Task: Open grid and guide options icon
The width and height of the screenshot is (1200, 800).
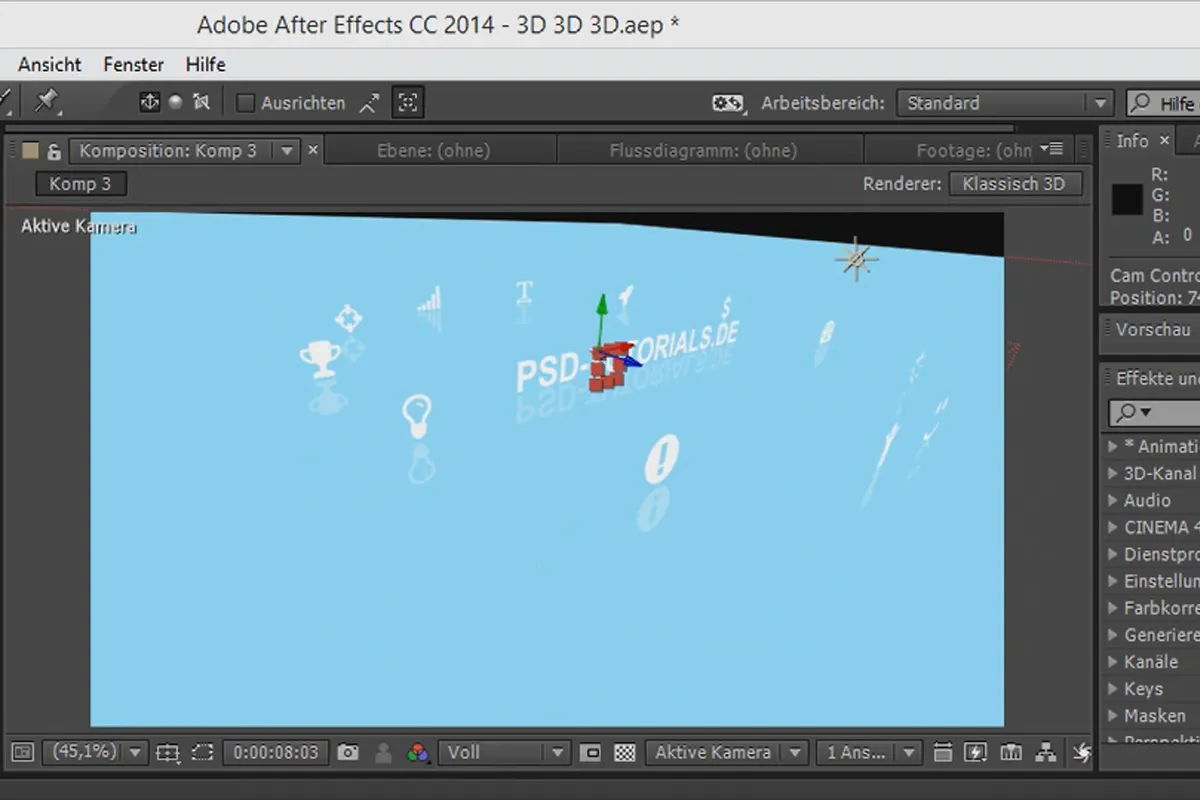Action: point(167,752)
